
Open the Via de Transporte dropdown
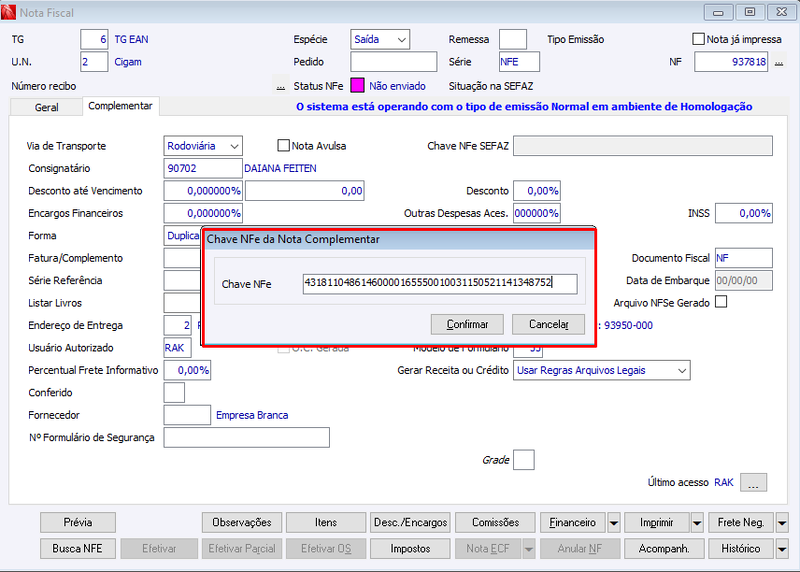pyautogui.click(x=203, y=146)
